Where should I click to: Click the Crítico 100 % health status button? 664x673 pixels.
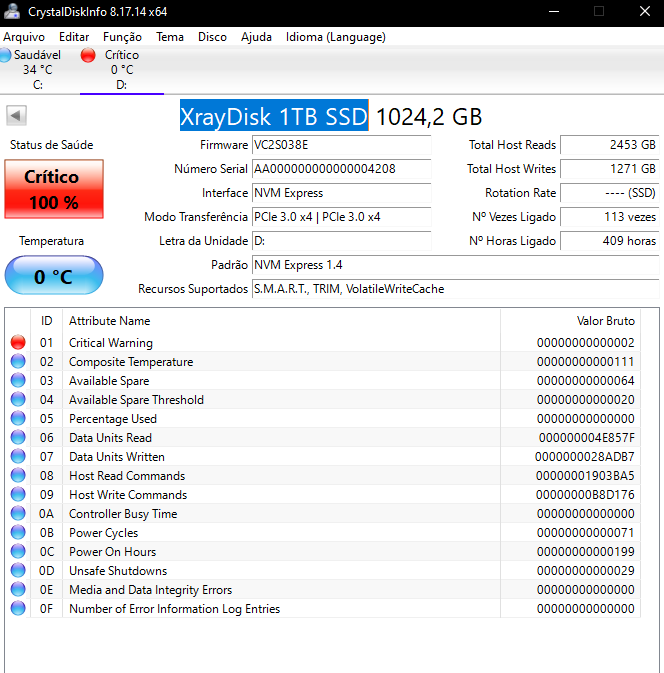(54, 189)
